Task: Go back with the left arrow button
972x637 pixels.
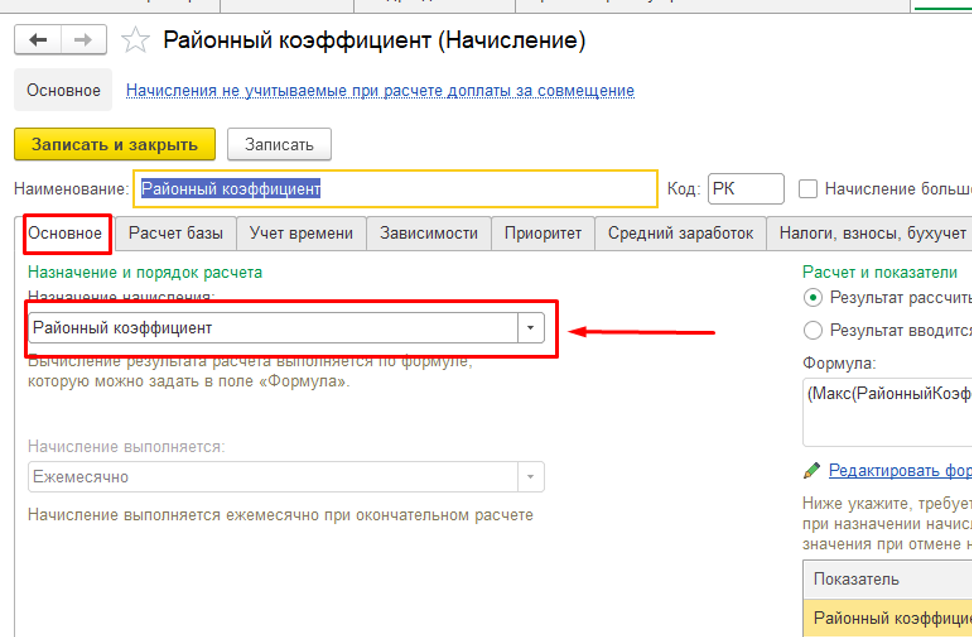Action: [x=38, y=40]
